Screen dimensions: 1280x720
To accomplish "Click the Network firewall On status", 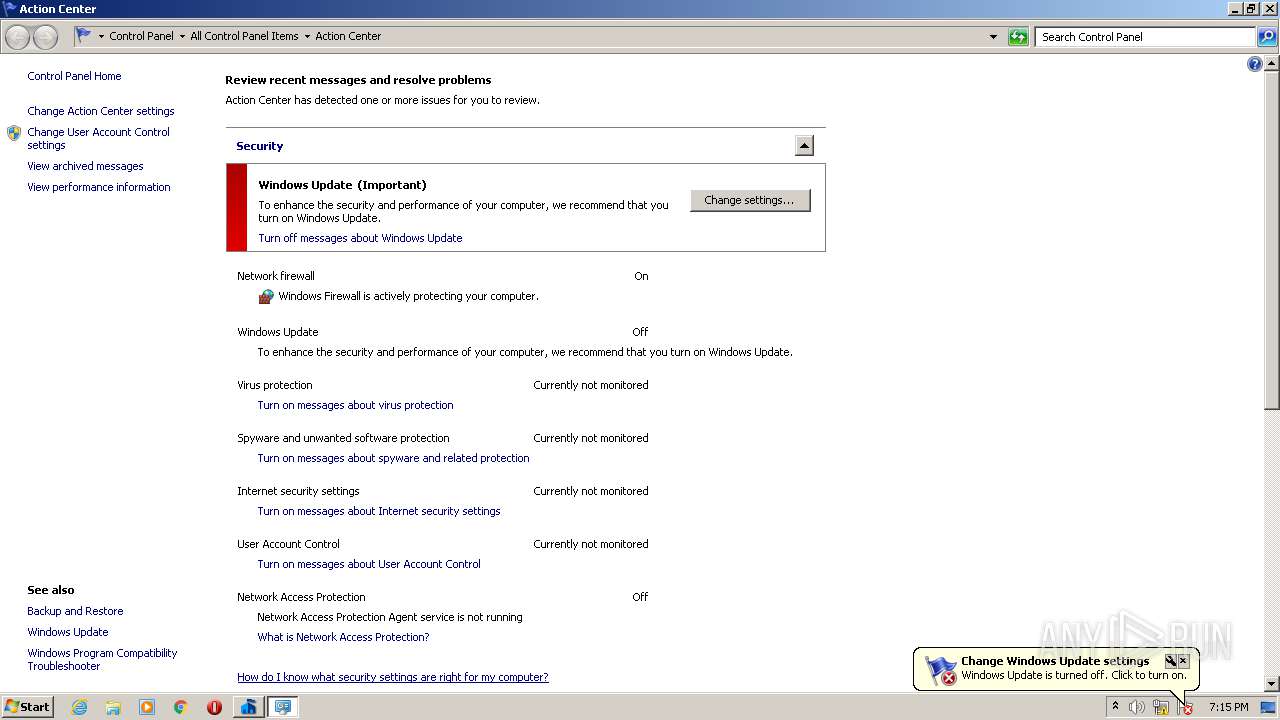I will pyautogui.click(x=641, y=276).
